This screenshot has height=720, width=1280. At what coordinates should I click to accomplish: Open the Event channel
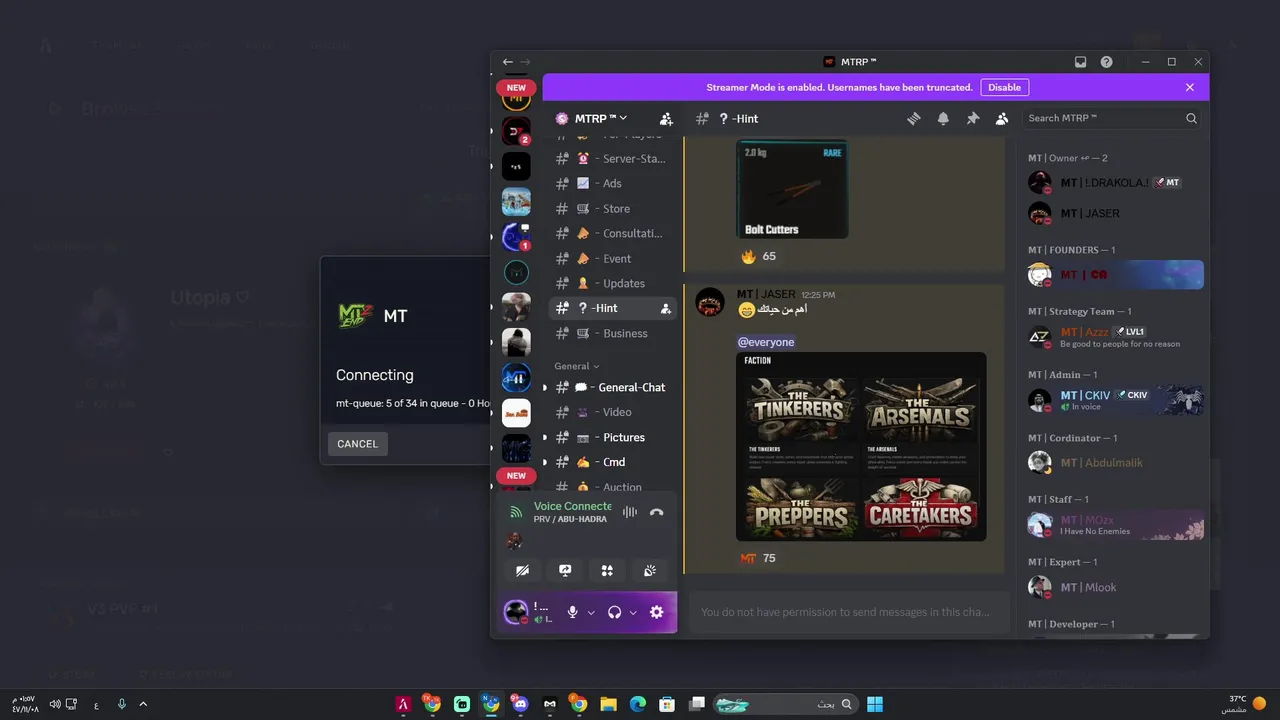[612, 258]
